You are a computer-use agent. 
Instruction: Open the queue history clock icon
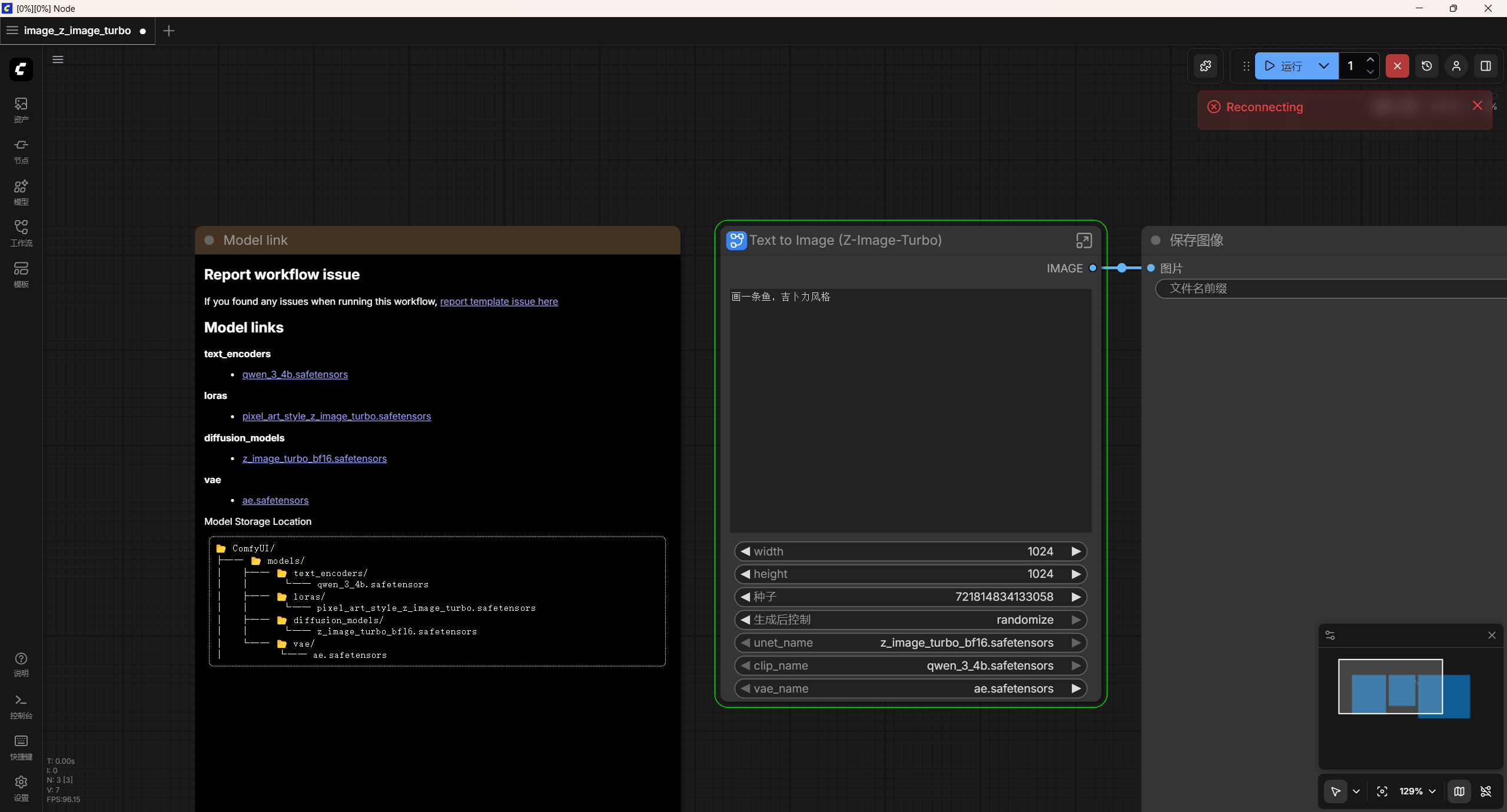tap(1427, 66)
